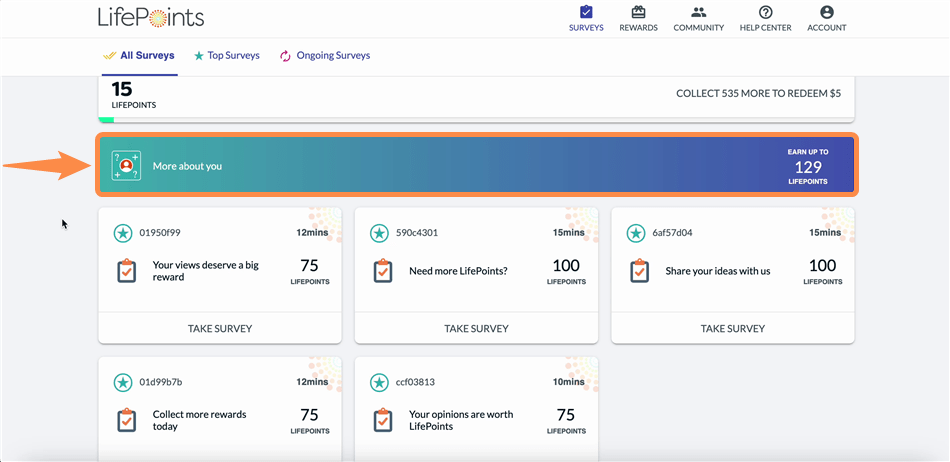Switch to the Ongoing Surveys tab
This screenshot has width=950, height=462.
point(325,56)
